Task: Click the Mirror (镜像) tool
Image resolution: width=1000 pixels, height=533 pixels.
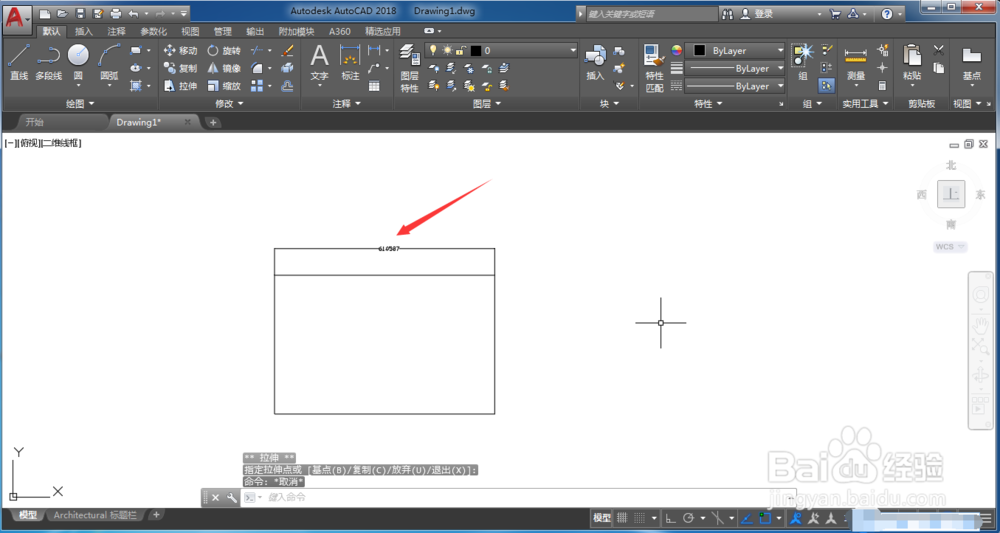Action: [x=224, y=68]
